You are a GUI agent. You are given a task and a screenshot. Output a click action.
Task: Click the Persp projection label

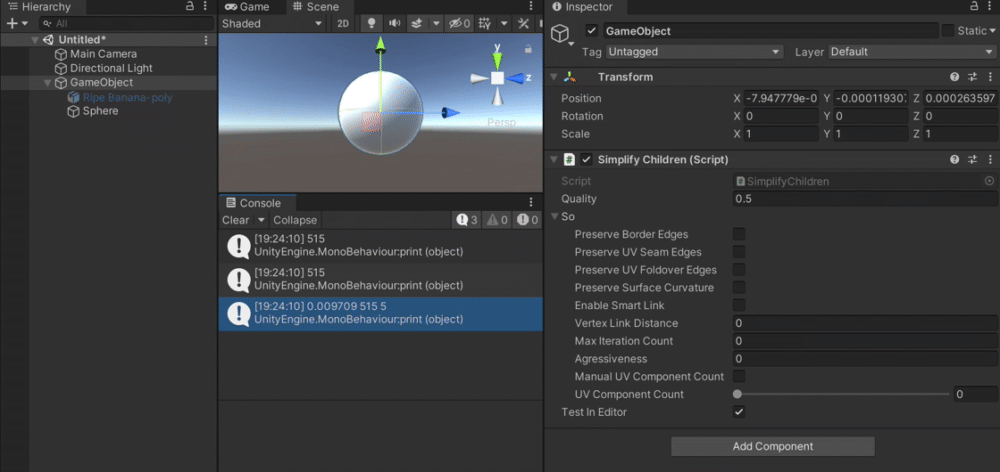pyautogui.click(x=501, y=122)
